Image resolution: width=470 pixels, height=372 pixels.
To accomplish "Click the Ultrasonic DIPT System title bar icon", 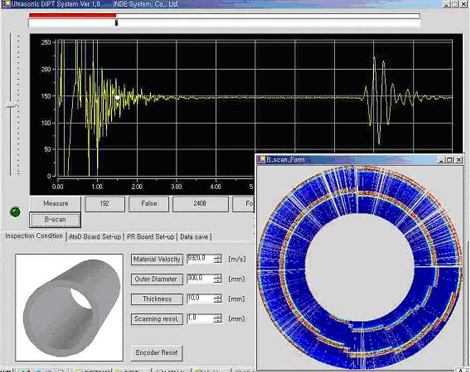I will [6, 4].
